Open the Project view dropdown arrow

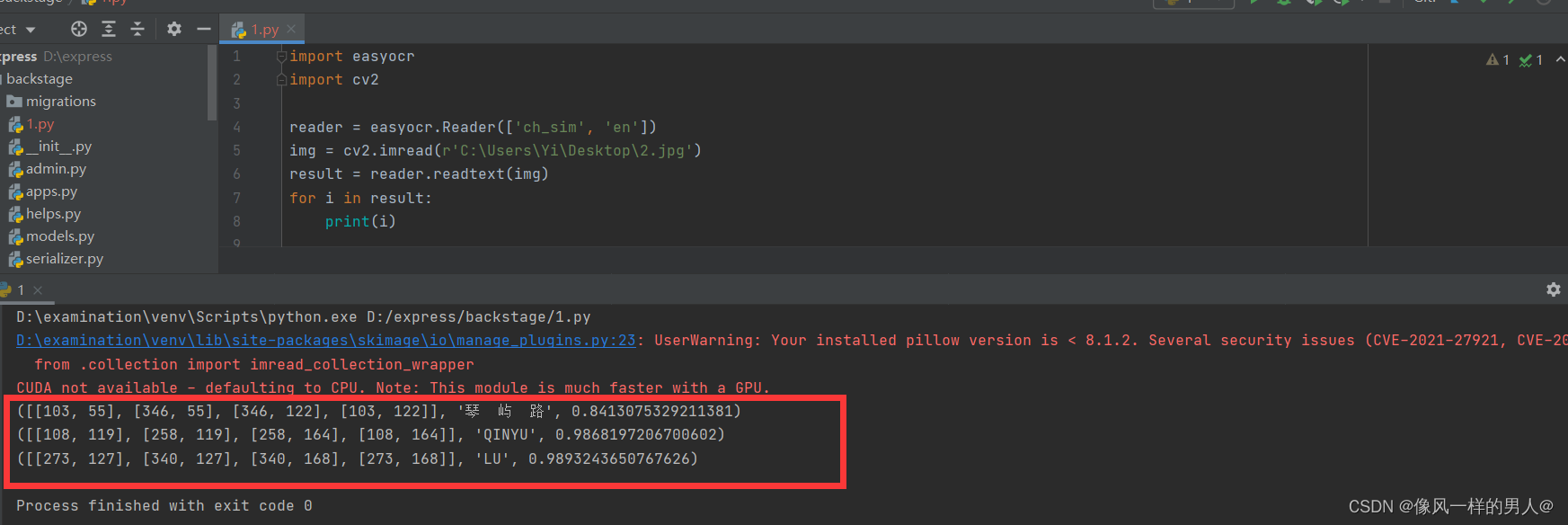(x=31, y=30)
